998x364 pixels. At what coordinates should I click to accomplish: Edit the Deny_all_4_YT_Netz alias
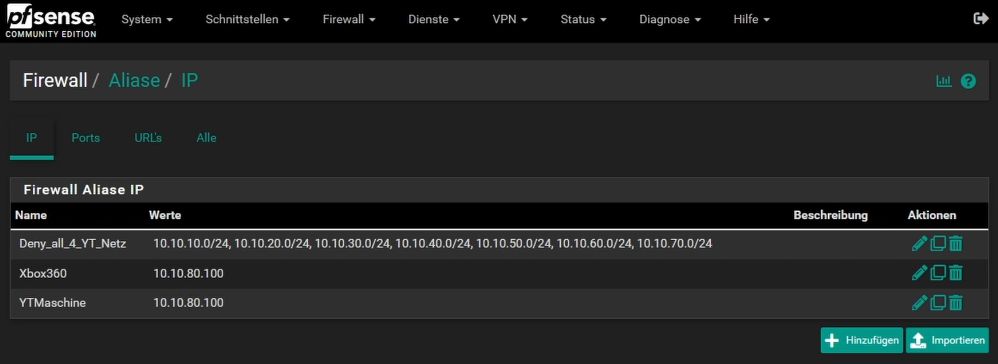[919, 243]
